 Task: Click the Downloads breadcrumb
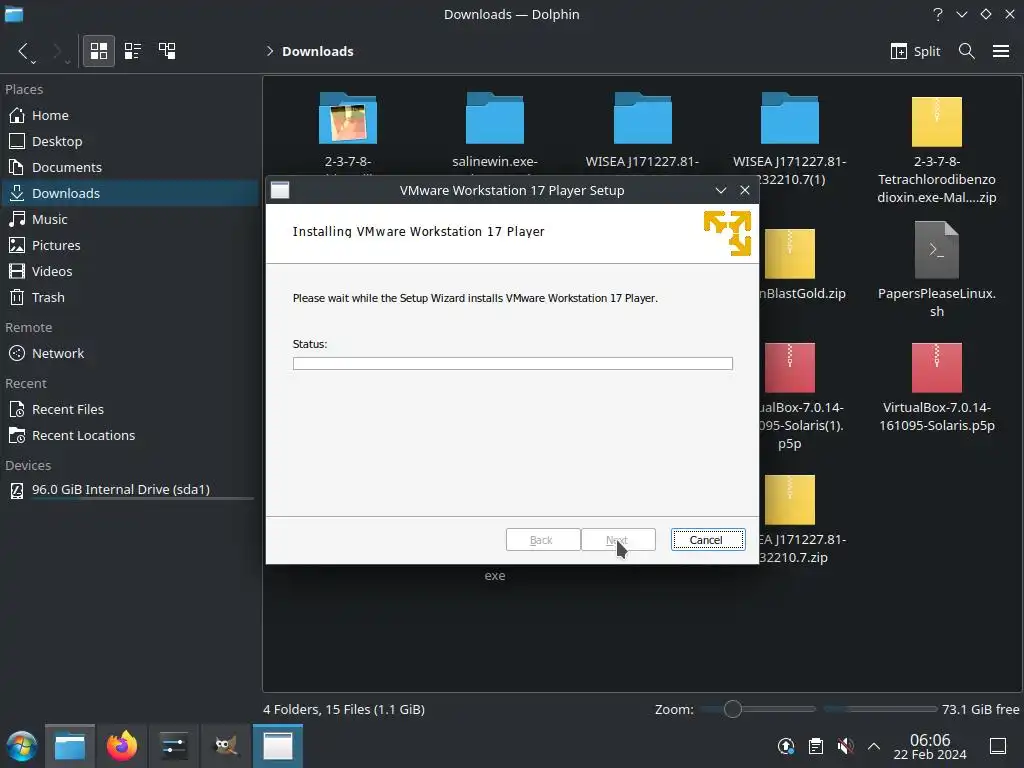(x=317, y=52)
